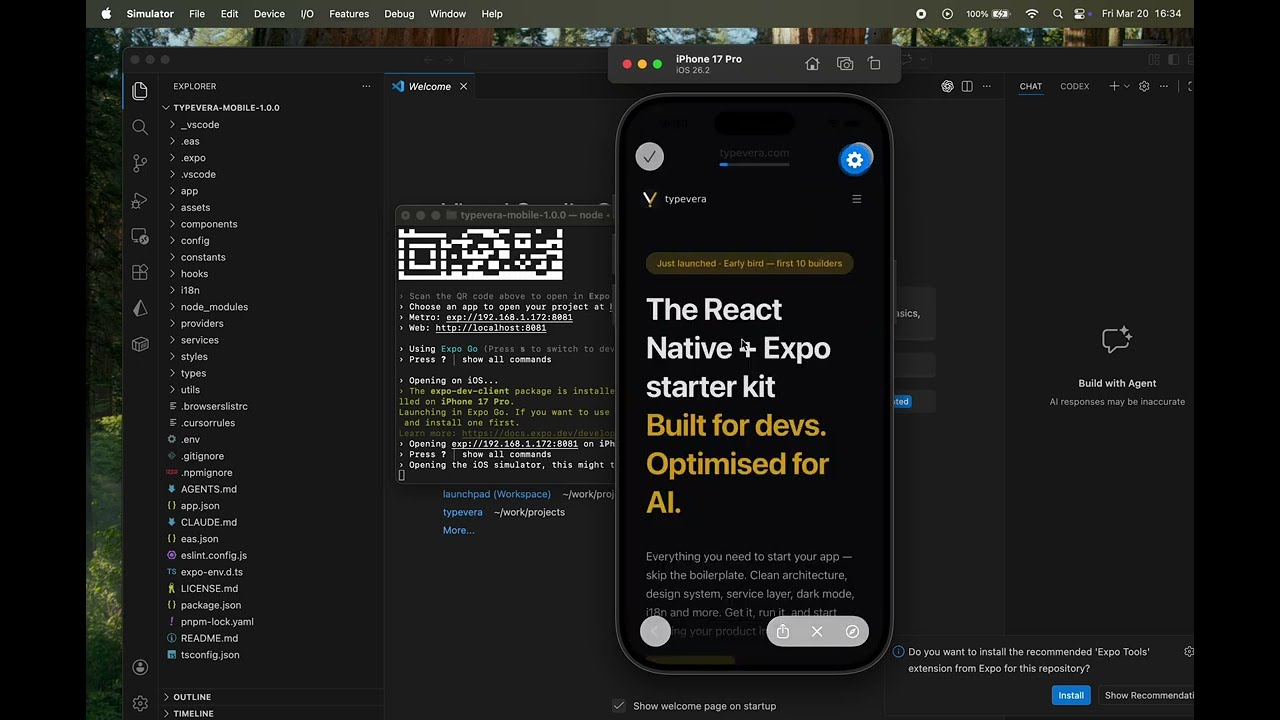
Task: Open the typevera hamburger menu
Action: click(856, 199)
